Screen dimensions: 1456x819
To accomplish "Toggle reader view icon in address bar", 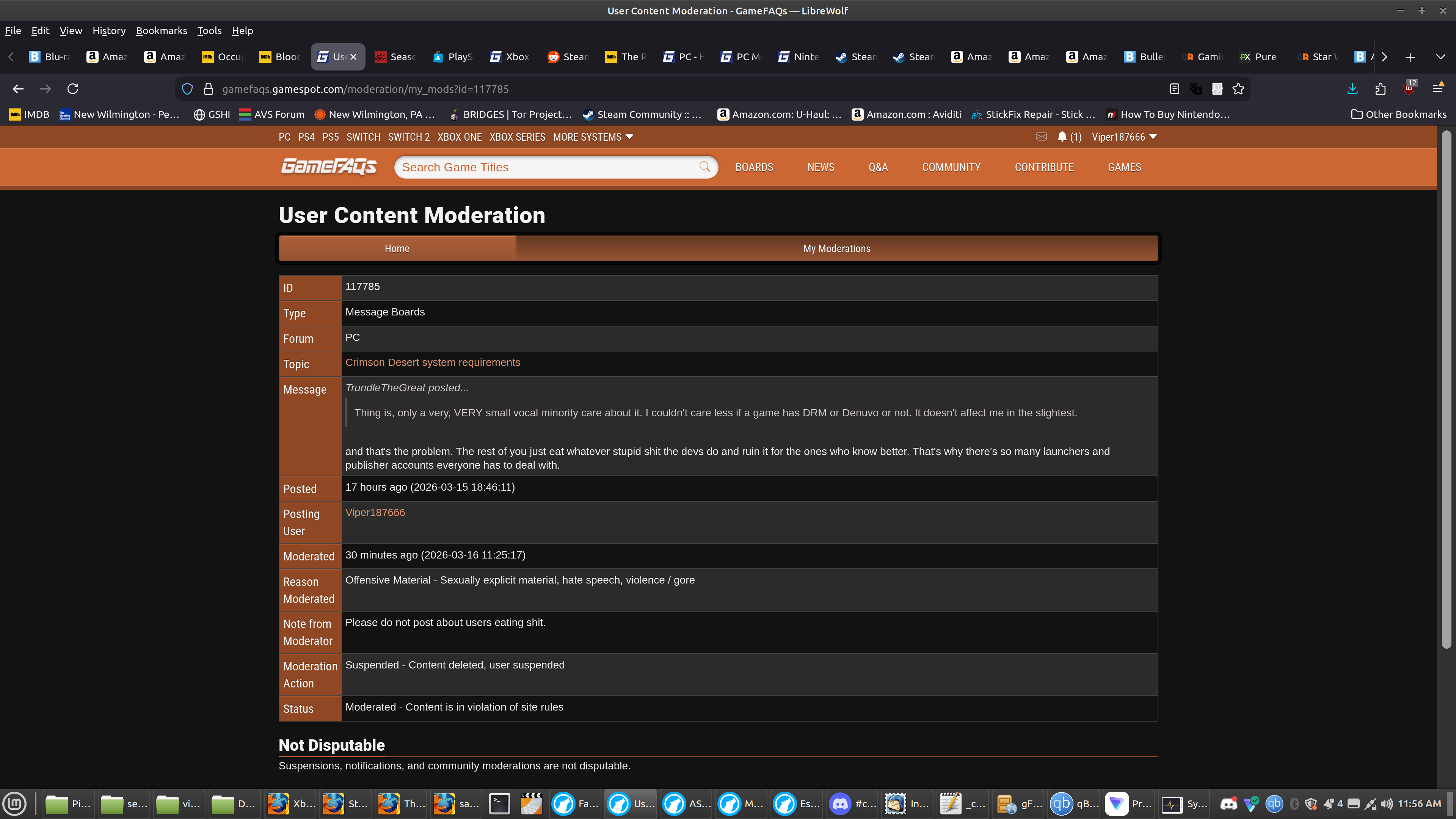I will 1174,89.
